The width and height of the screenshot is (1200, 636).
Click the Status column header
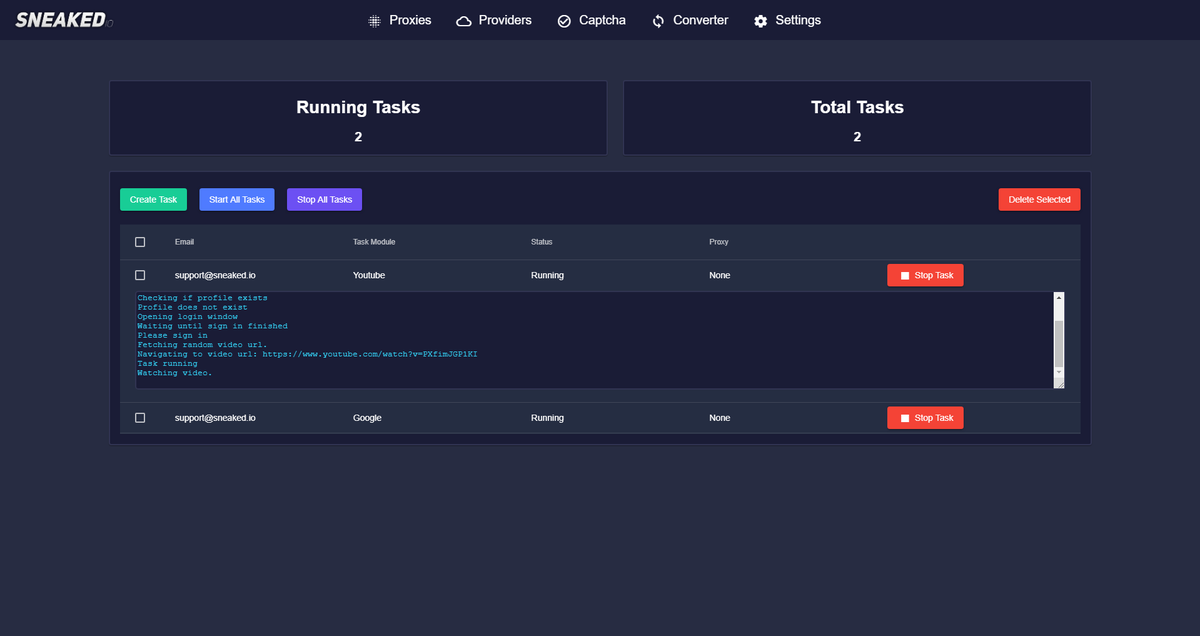(542, 242)
